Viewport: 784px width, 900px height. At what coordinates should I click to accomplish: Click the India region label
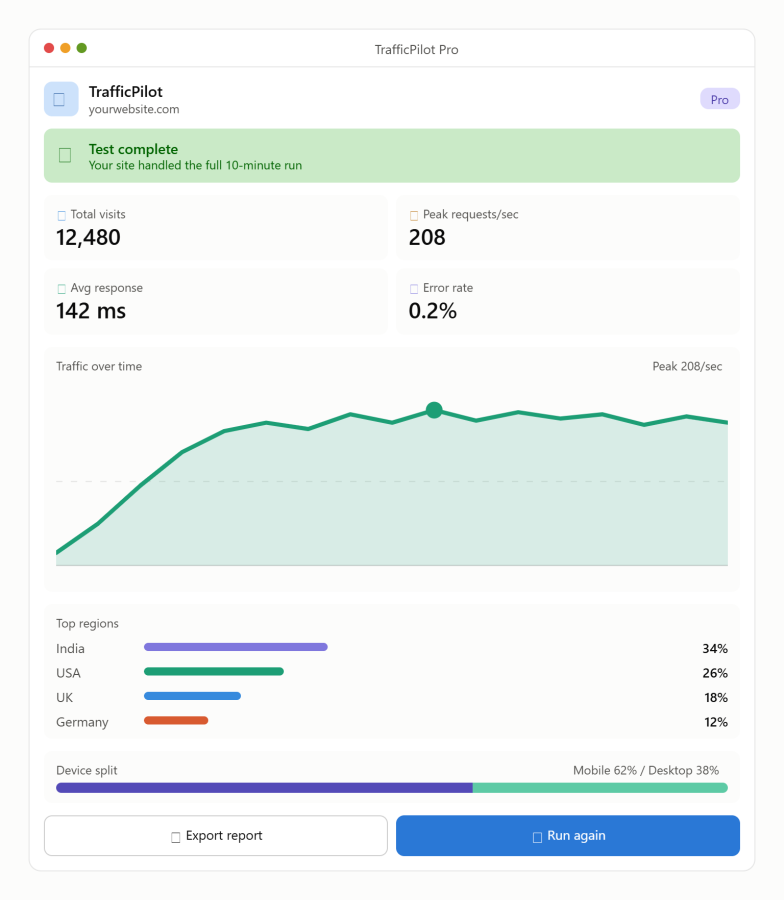point(70,649)
